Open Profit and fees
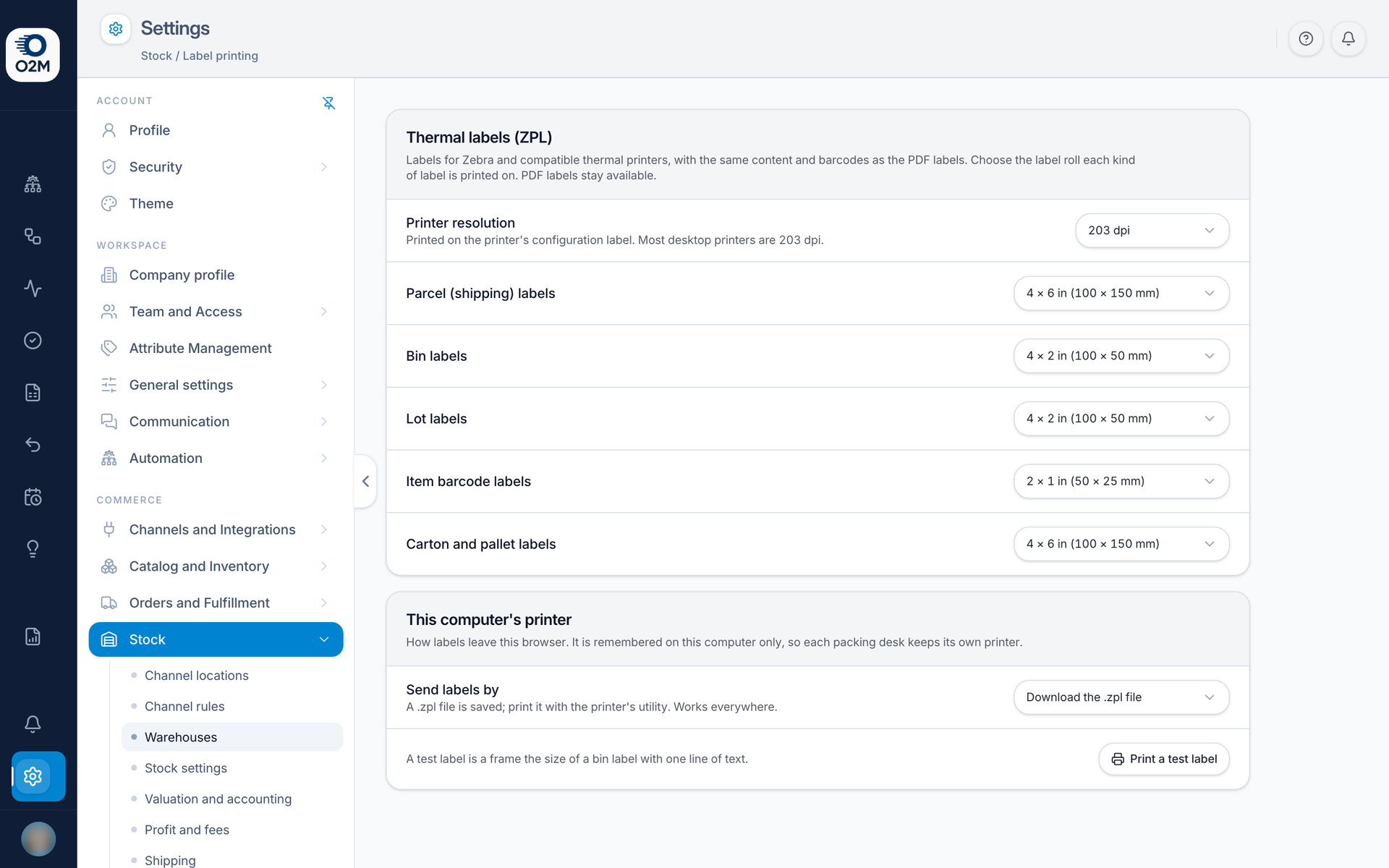The width and height of the screenshot is (1389, 868). 232,830
